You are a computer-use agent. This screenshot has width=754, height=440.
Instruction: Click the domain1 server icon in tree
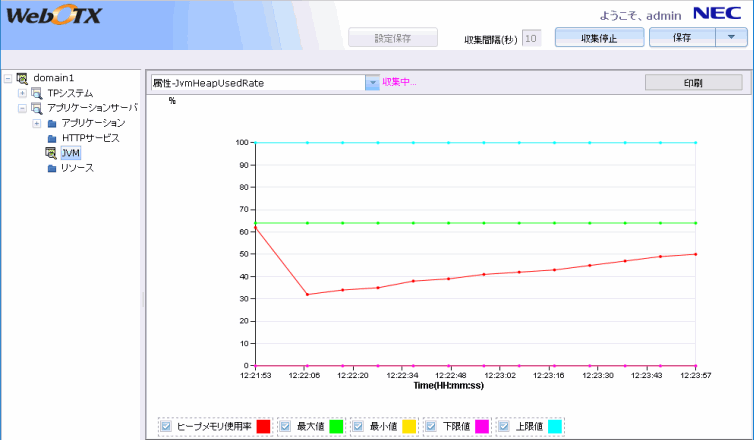pyautogui.click(x=22, y=78)
